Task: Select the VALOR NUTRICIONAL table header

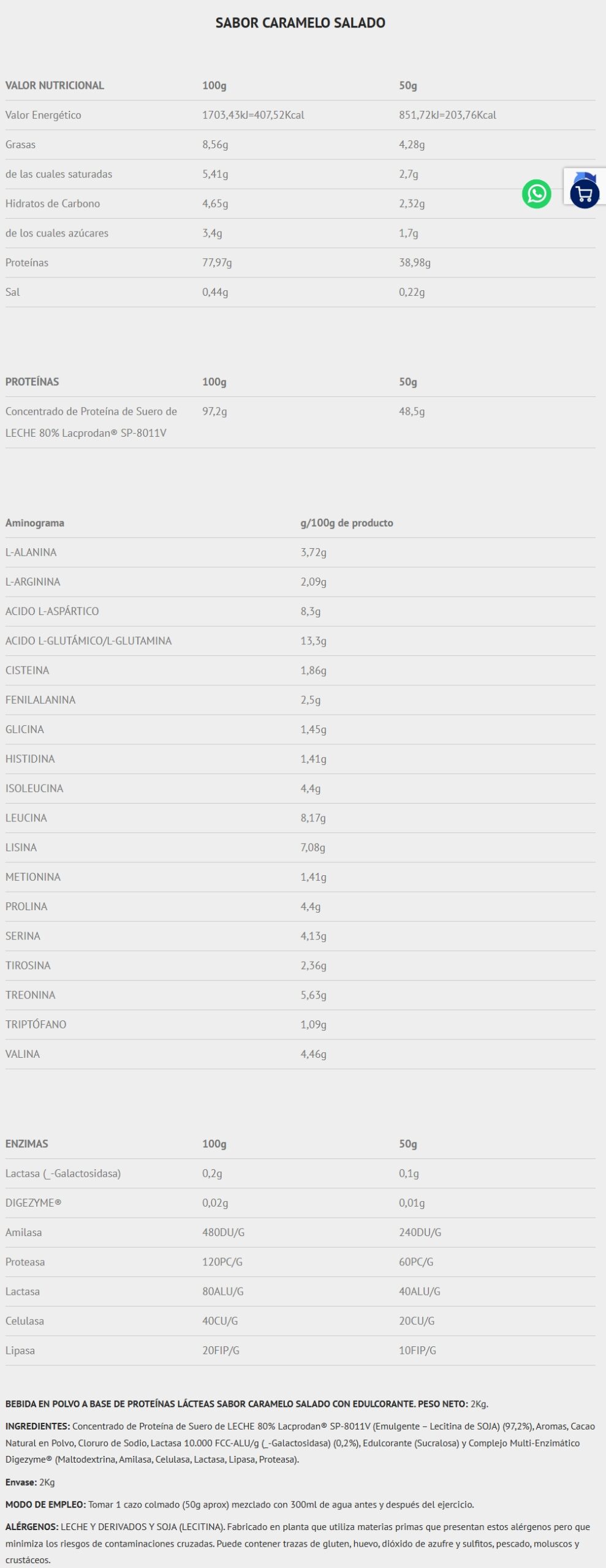Action: pyautogui.click(x=55, y=86)
